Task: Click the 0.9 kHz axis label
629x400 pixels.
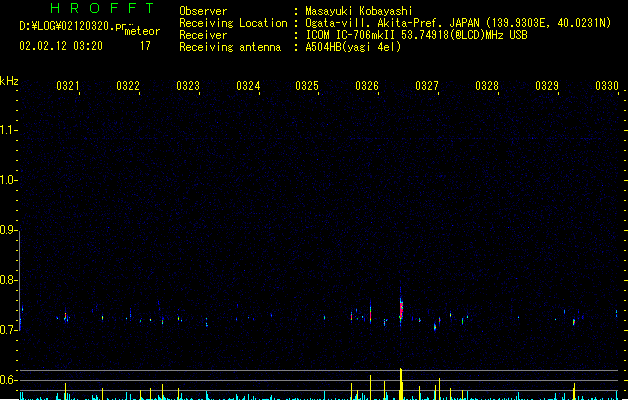Action: [x=8, y=230]
